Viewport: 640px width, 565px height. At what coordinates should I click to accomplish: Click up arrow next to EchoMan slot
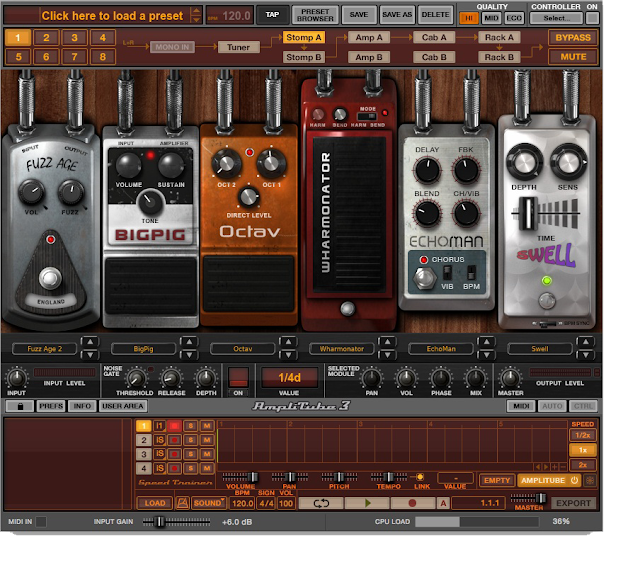point(487,342)
